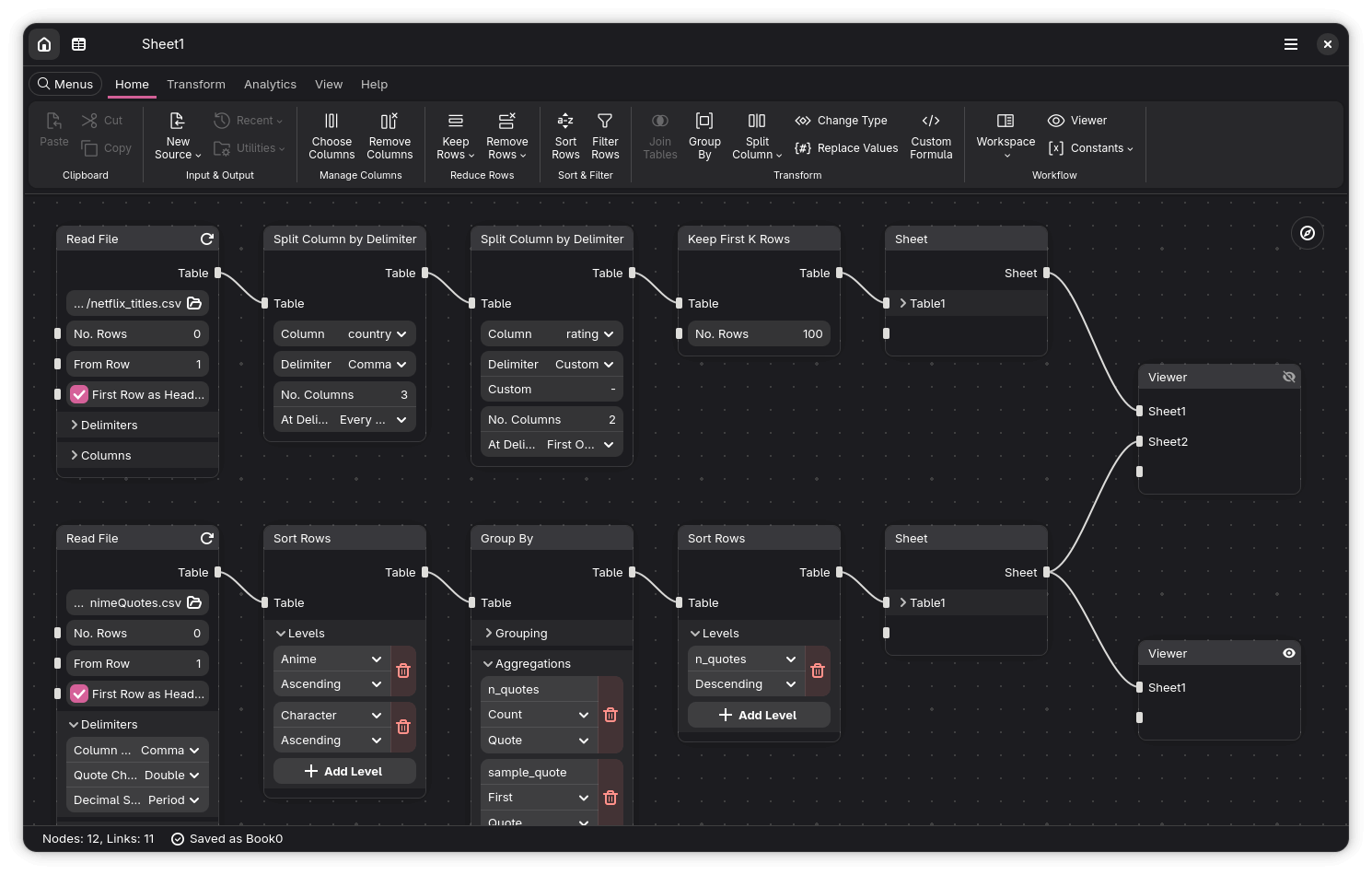1372x875 pixels.
Task: Click the Viewer eye tool in ribbon
Action: [x=1077, y=121]
